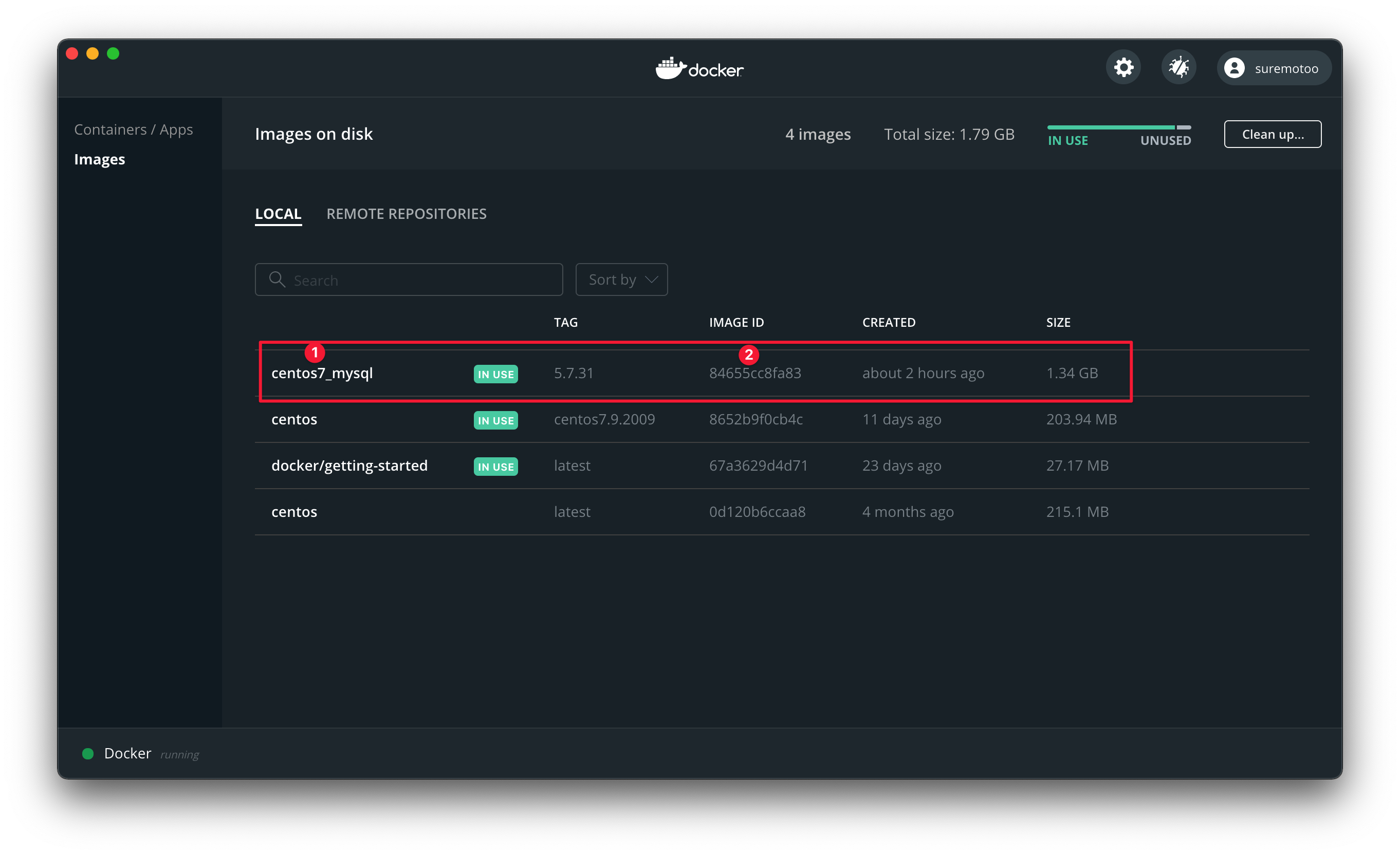This screenshot has height=855, width=1400.
Task: Click the green Docker running status dot
Action: [x=87, y=754]
